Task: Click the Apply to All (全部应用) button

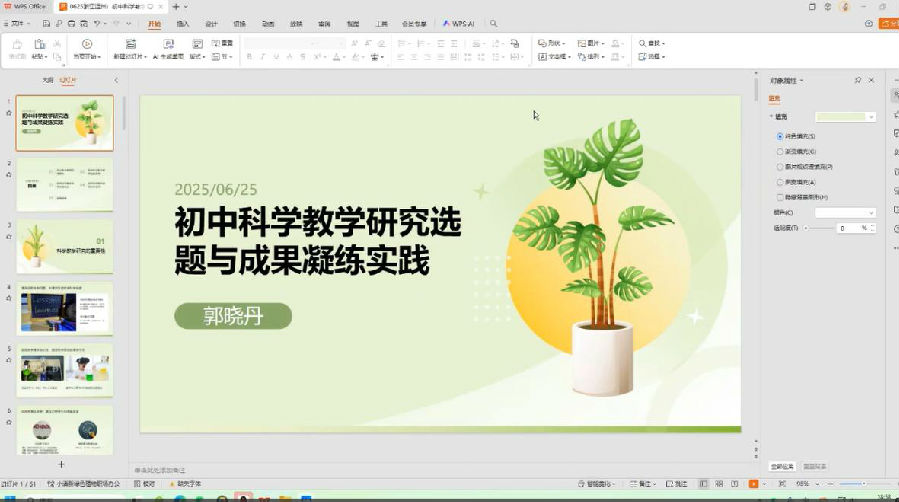Action: pyautogui.click(x=782, y=466)
